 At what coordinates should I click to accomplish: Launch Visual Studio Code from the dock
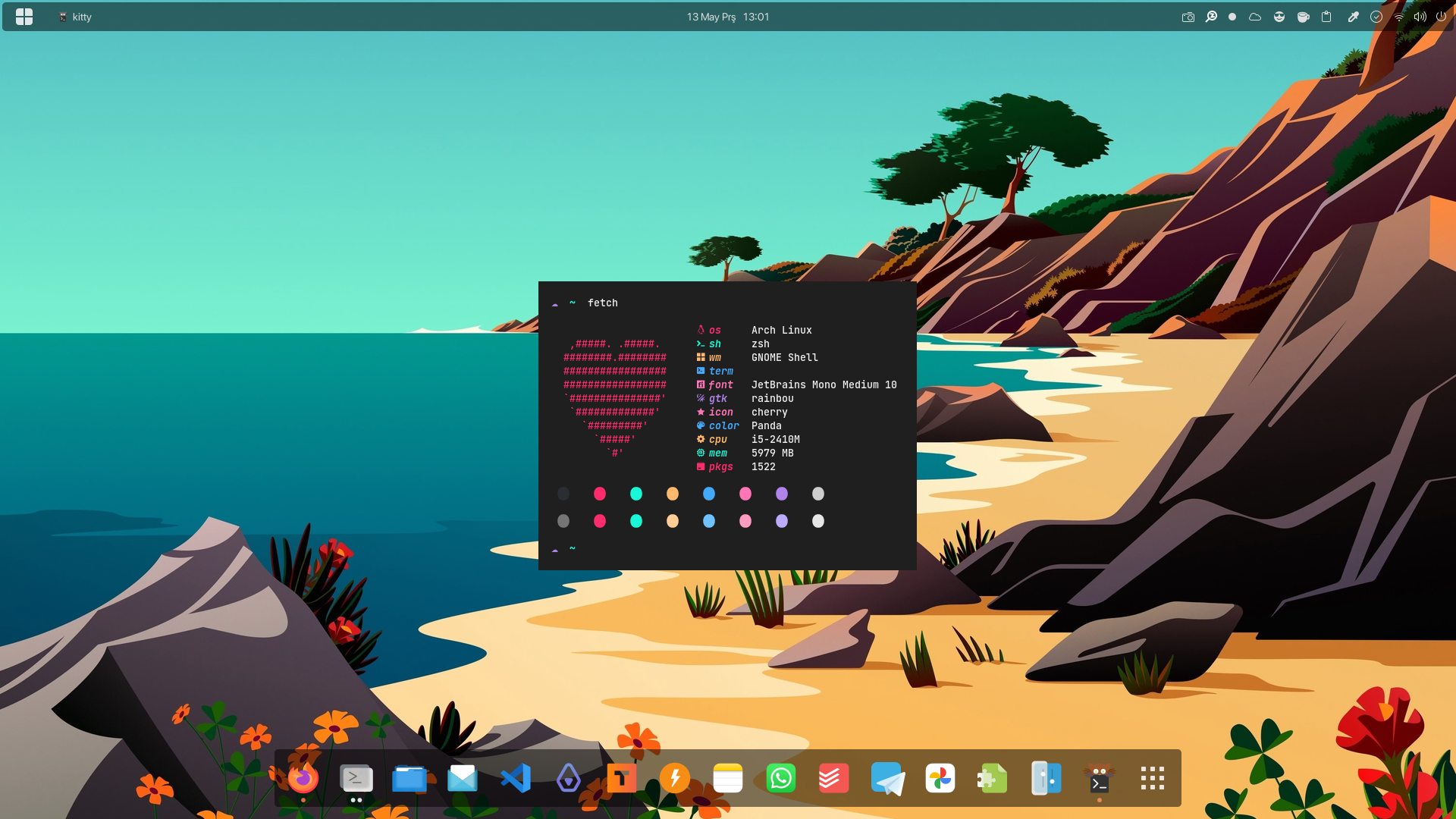pos(516,778)
